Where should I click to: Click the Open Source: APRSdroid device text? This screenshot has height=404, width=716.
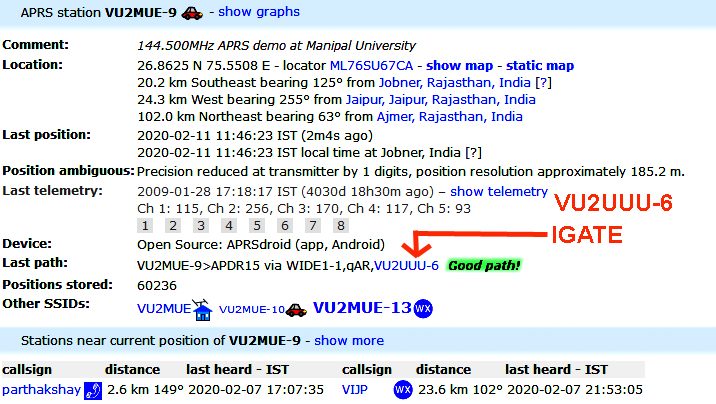tap(261, 245)
